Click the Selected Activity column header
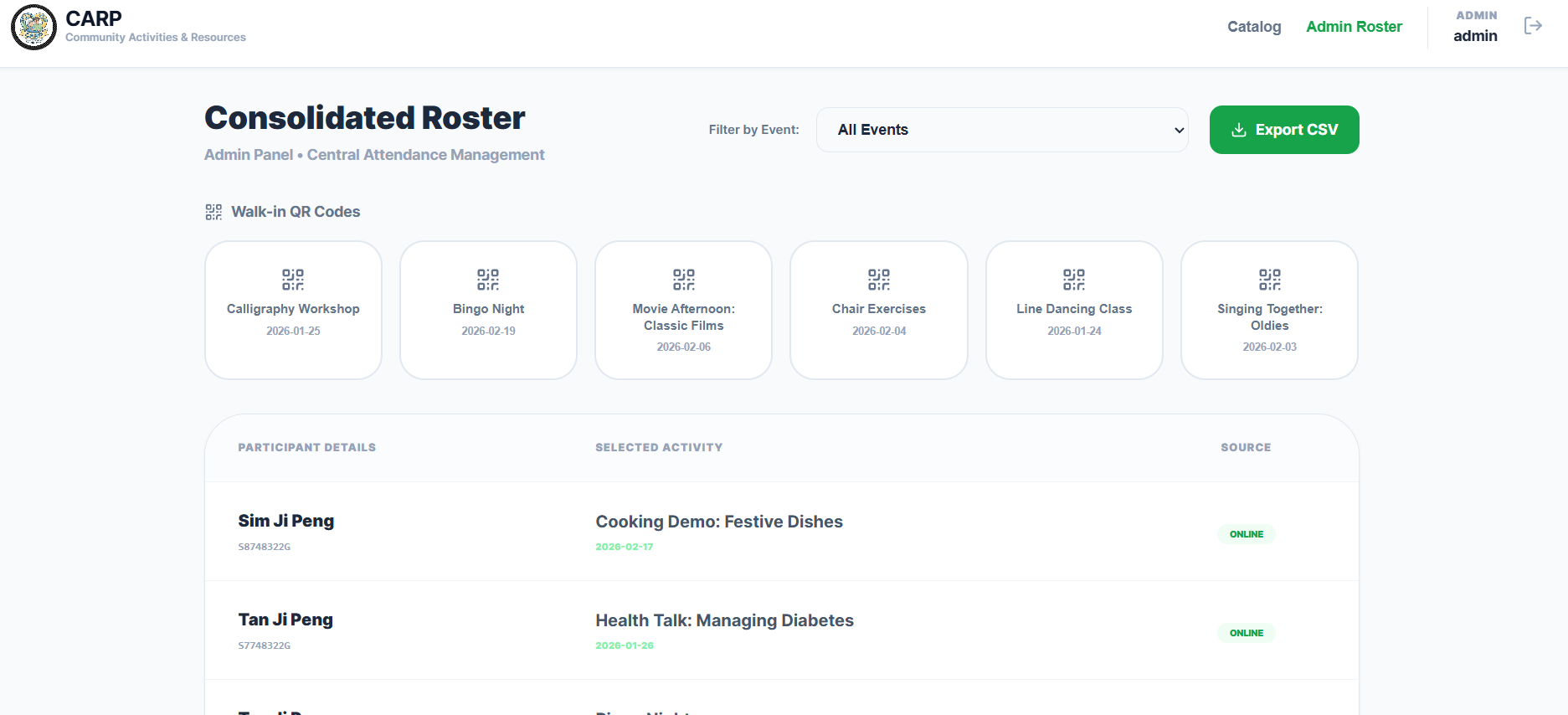This screenshot has height=715, width=1568. [x=659, y=448]
